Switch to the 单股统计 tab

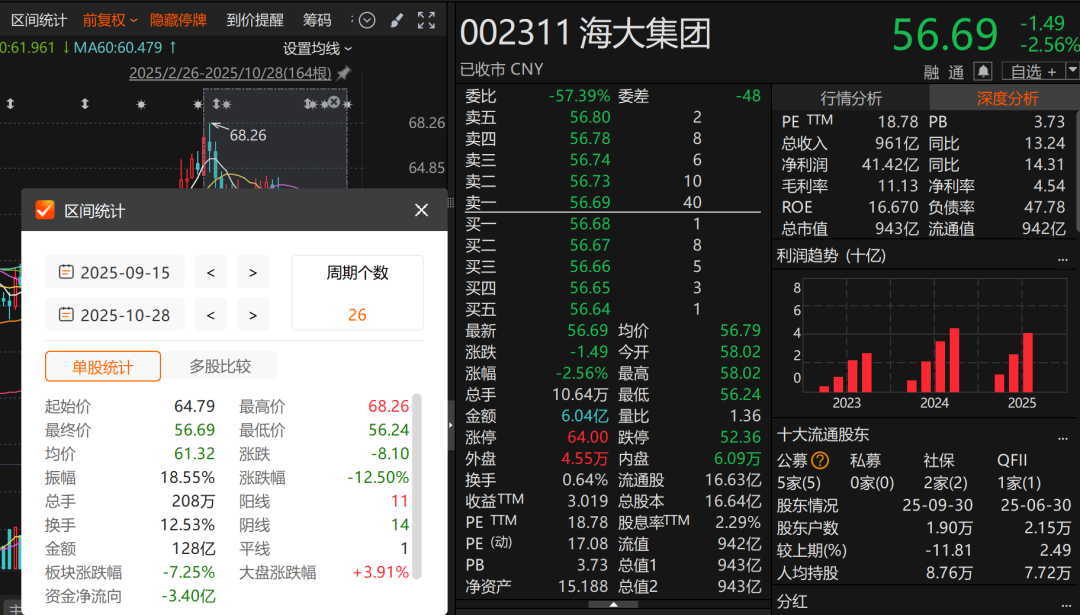click(x=103, y=366)
